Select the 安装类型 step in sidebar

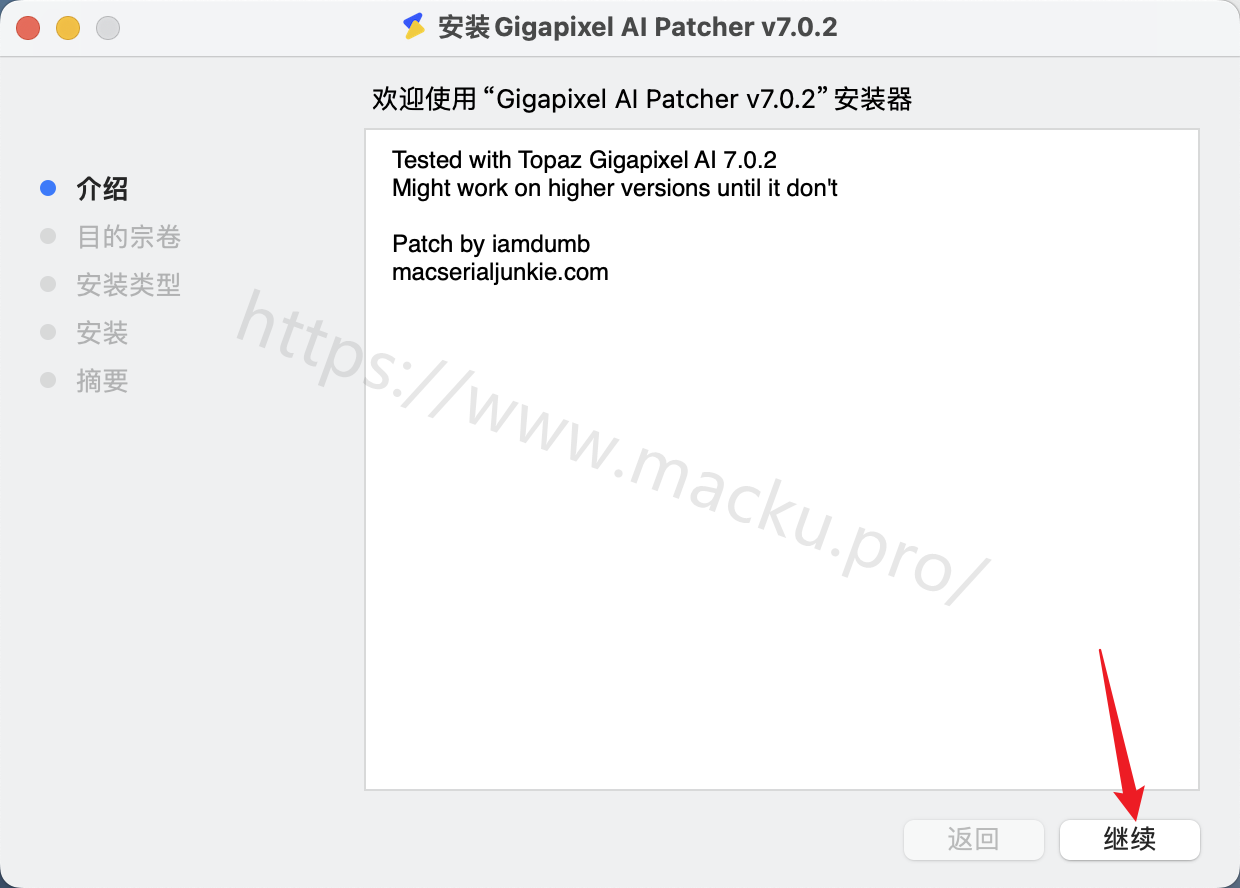tap(129, 285)
